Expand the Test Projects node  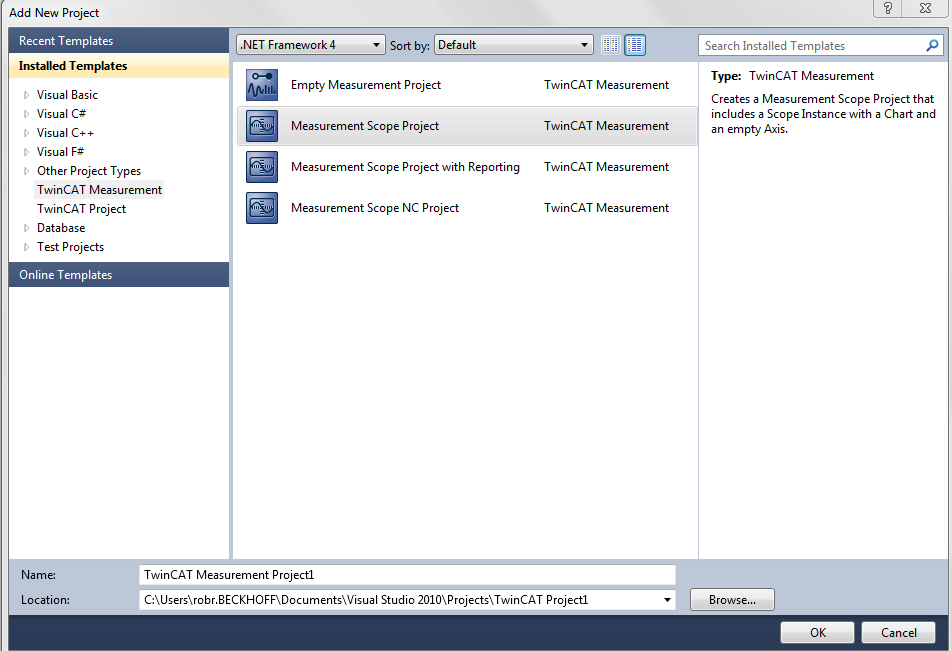coord(26,247)
